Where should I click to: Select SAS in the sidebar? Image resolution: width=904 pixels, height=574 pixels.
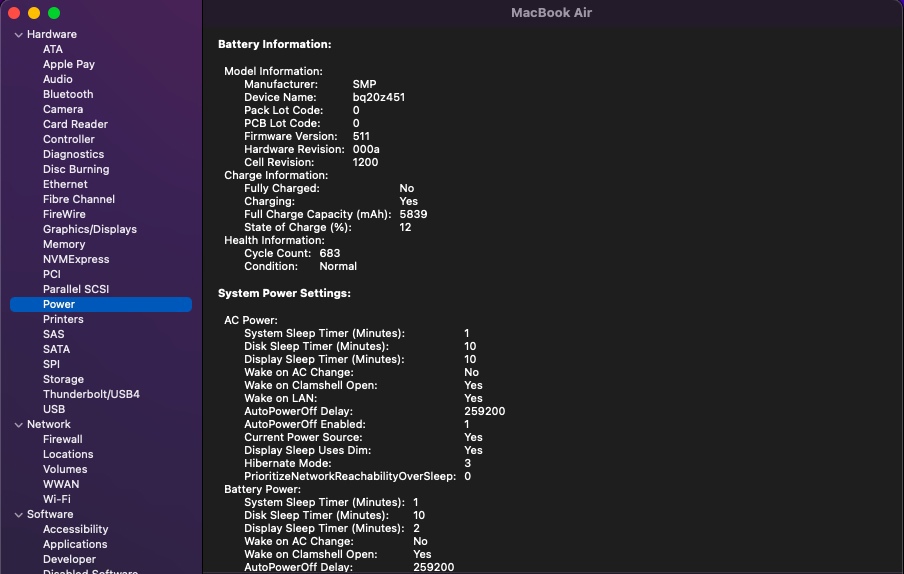54,334
